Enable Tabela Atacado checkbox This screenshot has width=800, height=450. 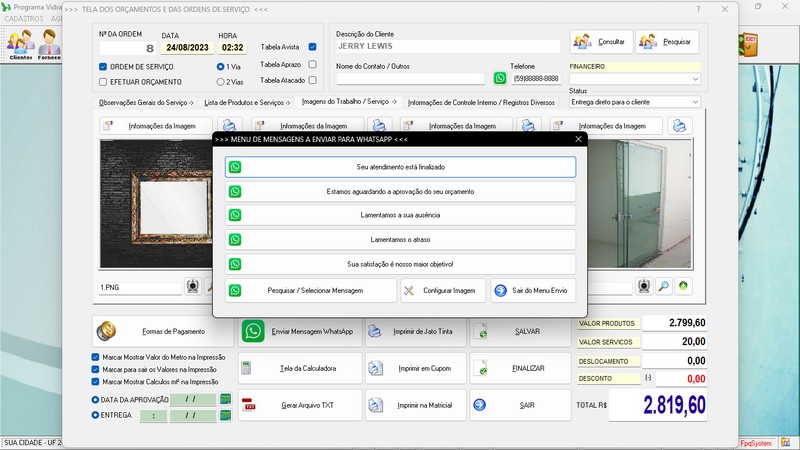tap(312, 80)
